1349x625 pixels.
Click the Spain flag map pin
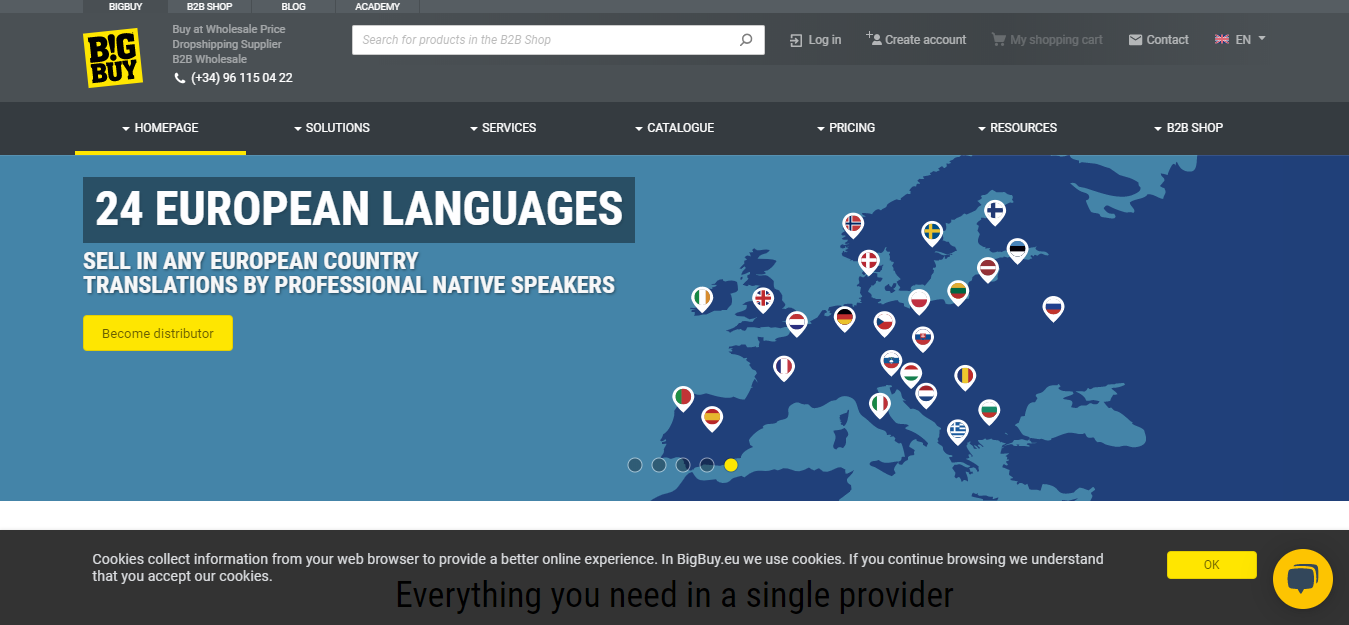pos(712,416)
